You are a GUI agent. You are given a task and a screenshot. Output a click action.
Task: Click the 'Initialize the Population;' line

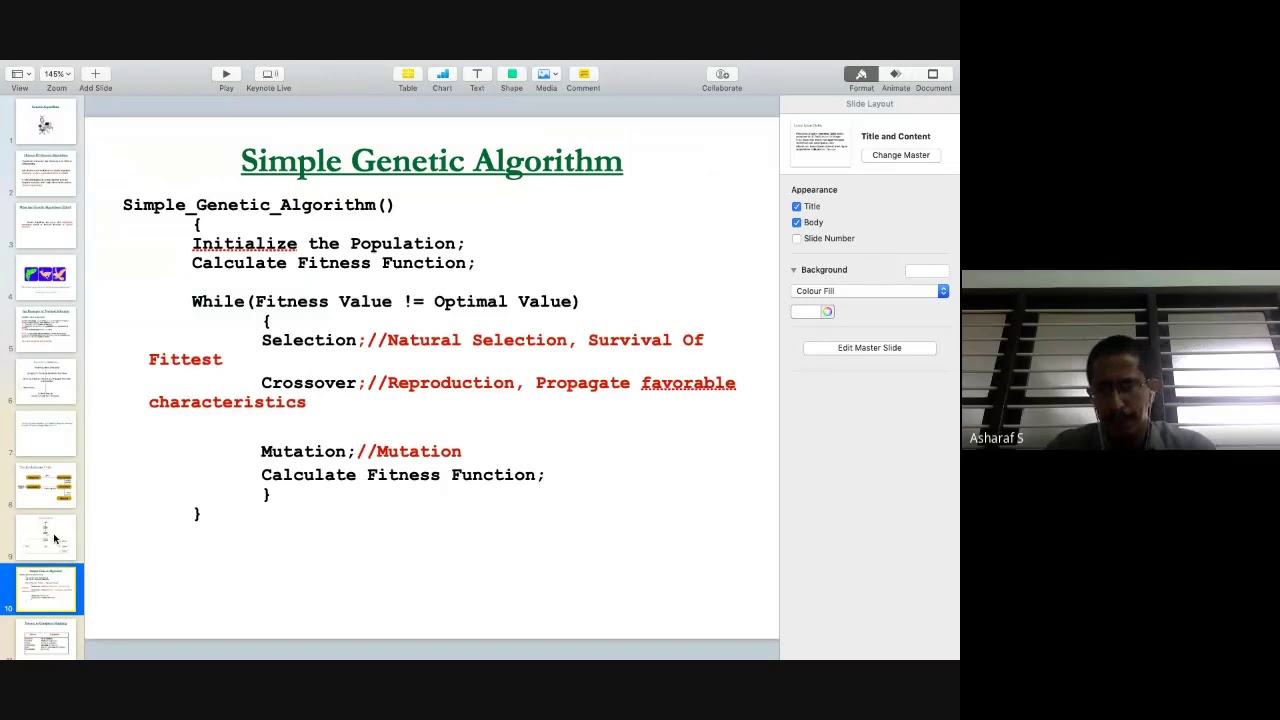(x=328, y=244)
